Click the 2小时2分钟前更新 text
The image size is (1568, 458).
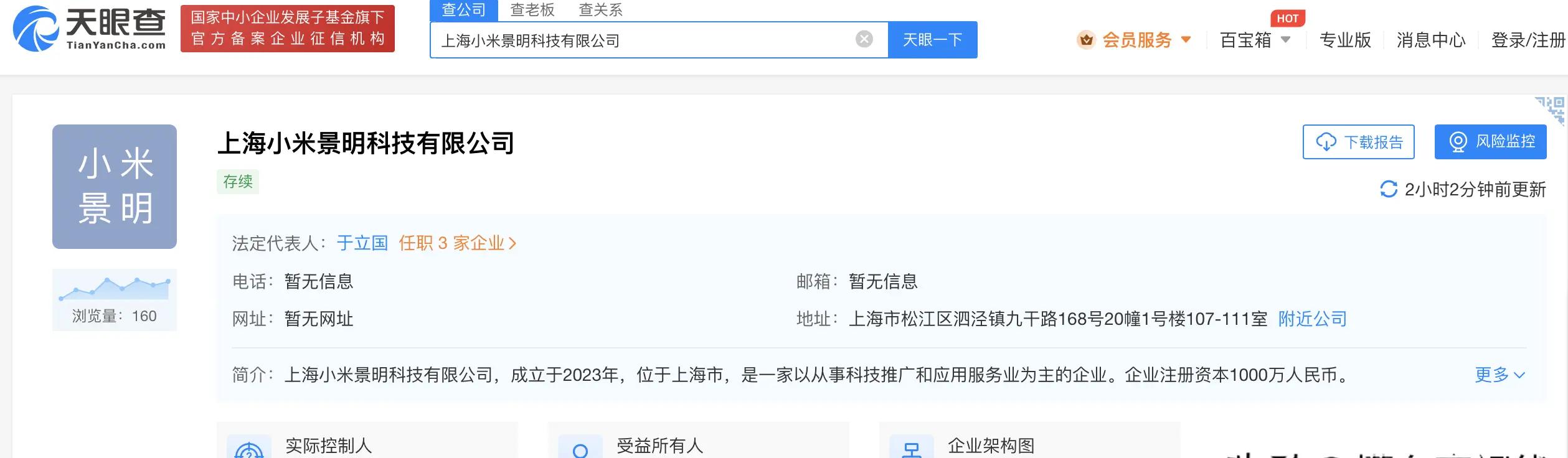[1475, 189]
